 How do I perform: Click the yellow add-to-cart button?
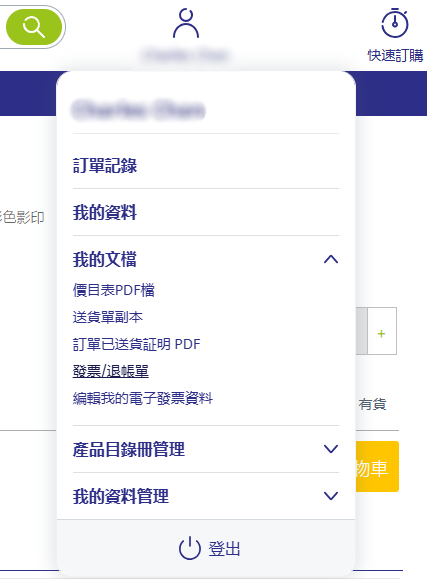click(377, 466)
